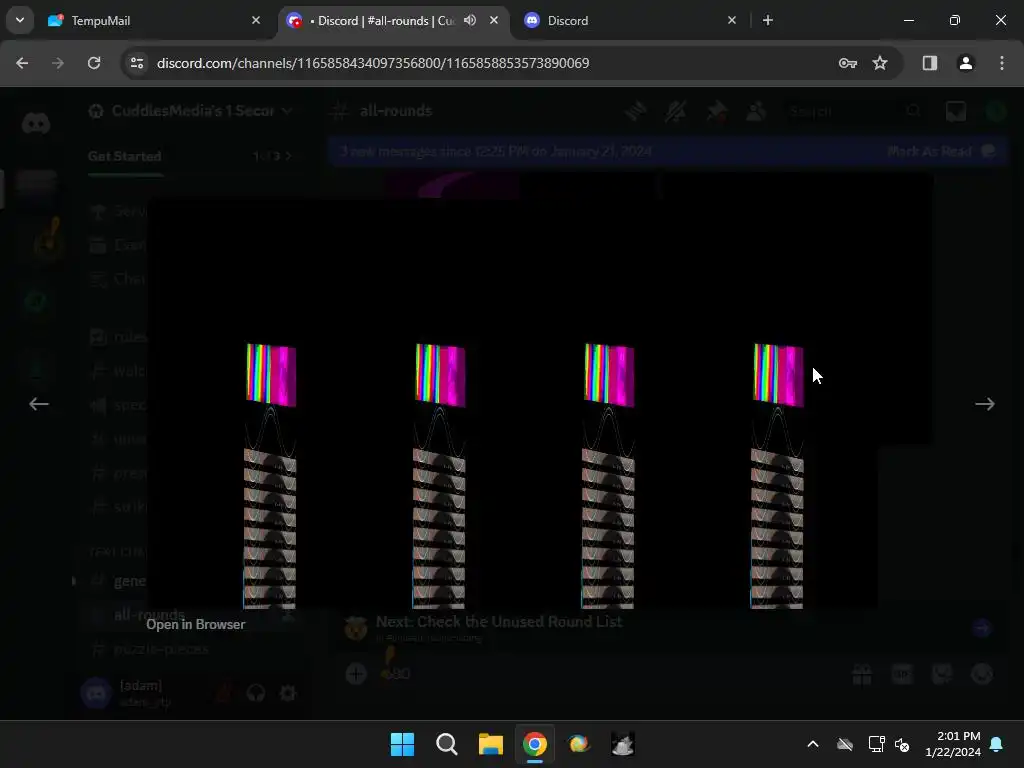Toggle member list in channel header

(x=756, y=112)
